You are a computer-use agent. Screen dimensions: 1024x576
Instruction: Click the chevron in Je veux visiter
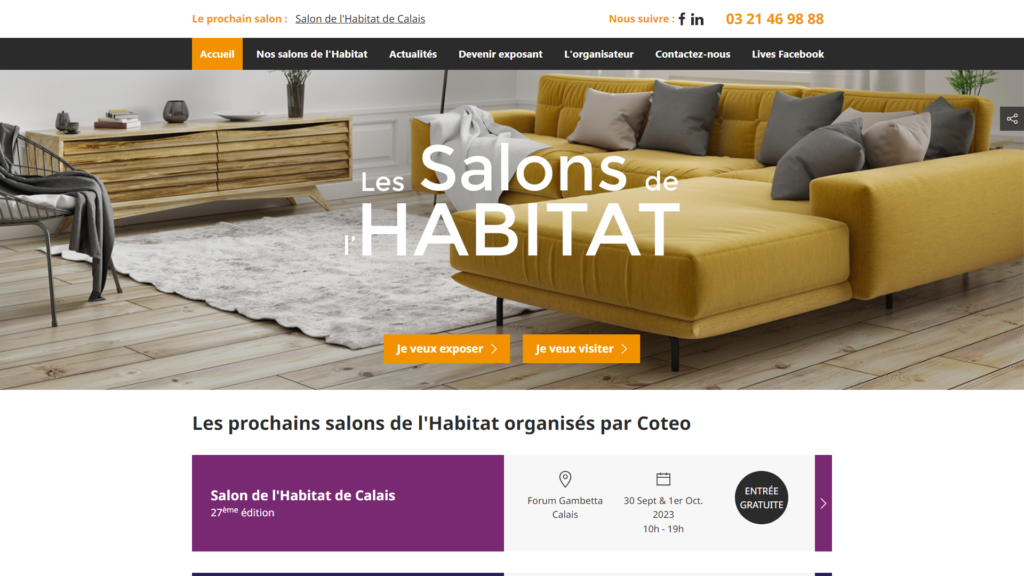(x=624, y=349)
